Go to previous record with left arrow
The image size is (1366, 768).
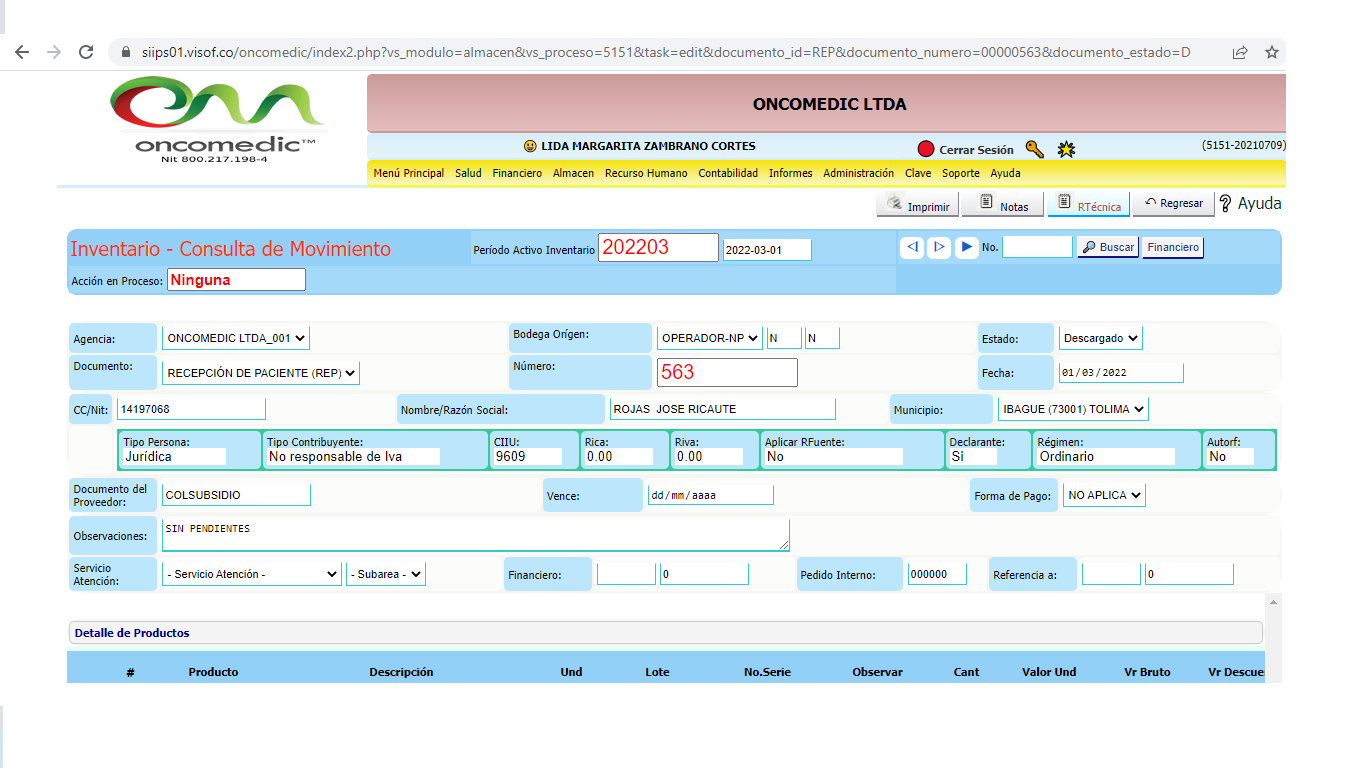(911, 247)
